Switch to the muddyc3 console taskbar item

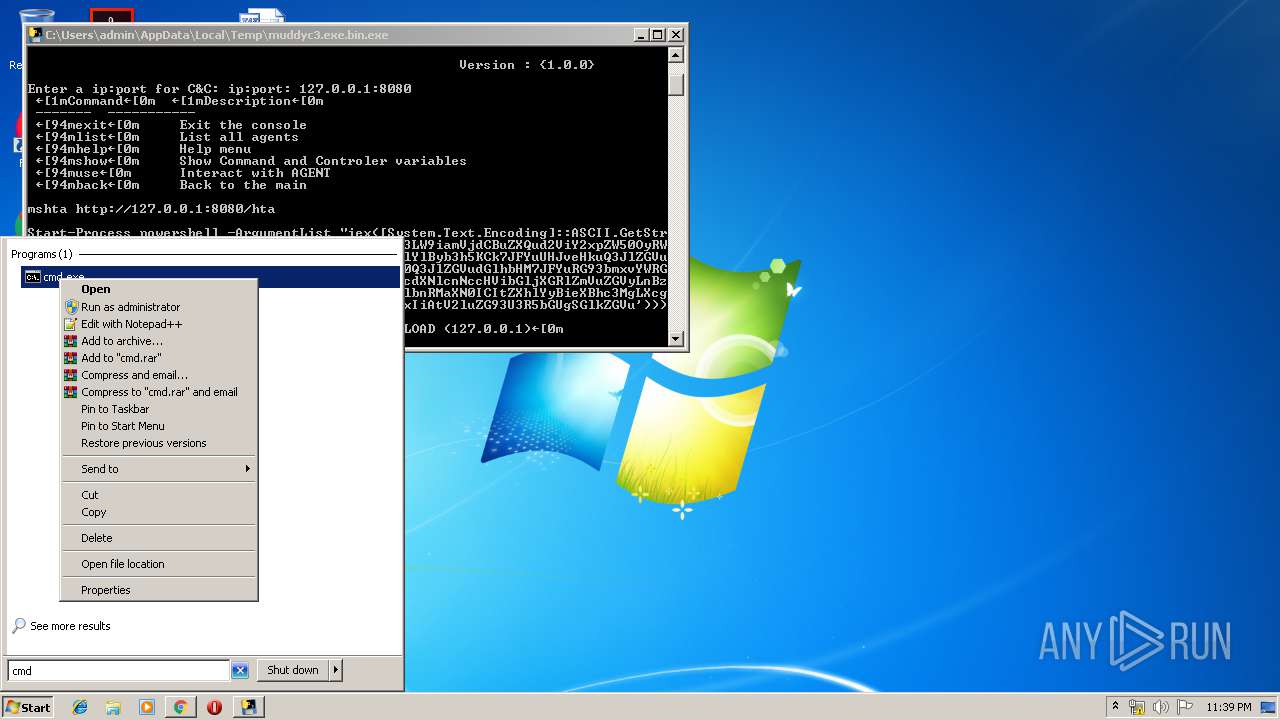coord(248,707)
